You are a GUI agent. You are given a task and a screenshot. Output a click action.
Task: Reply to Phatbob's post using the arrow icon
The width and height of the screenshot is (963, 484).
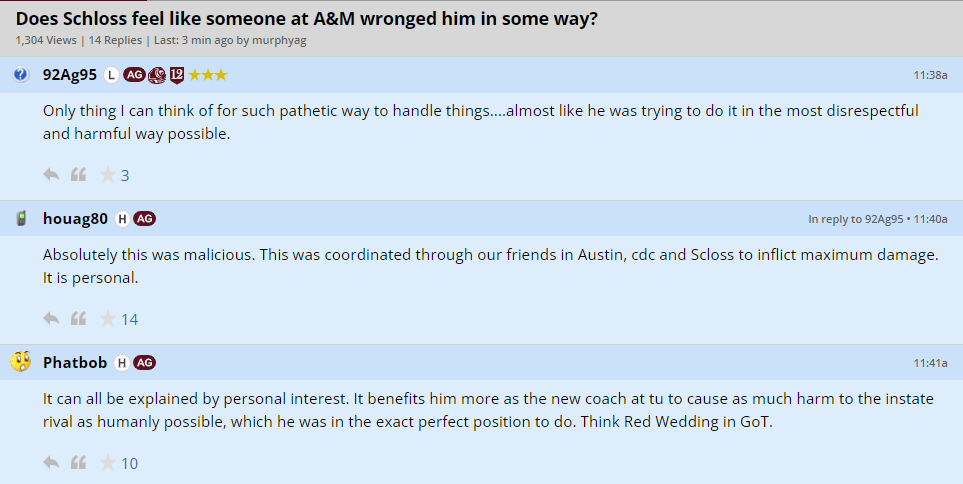[x=52, y=463]
